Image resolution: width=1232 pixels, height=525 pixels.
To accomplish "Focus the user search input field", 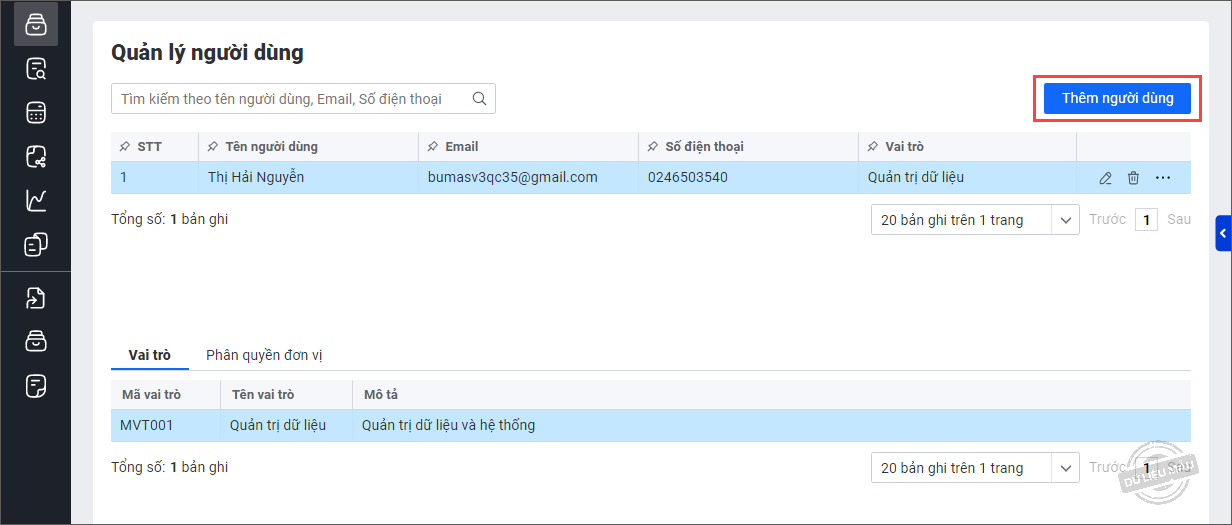I will (290, 99).
